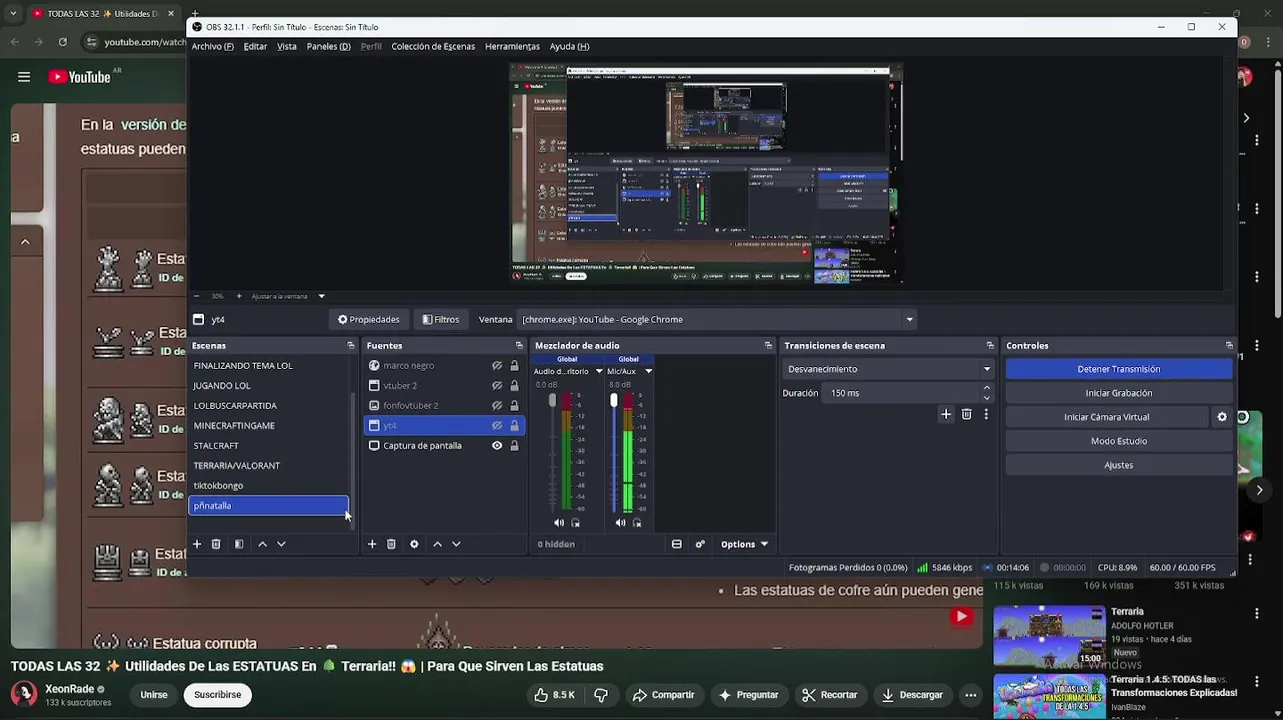The height and width of the screenshot is (720, 1283).
Task: Add a new scene with the plus icon
Action: click(197, 544)
